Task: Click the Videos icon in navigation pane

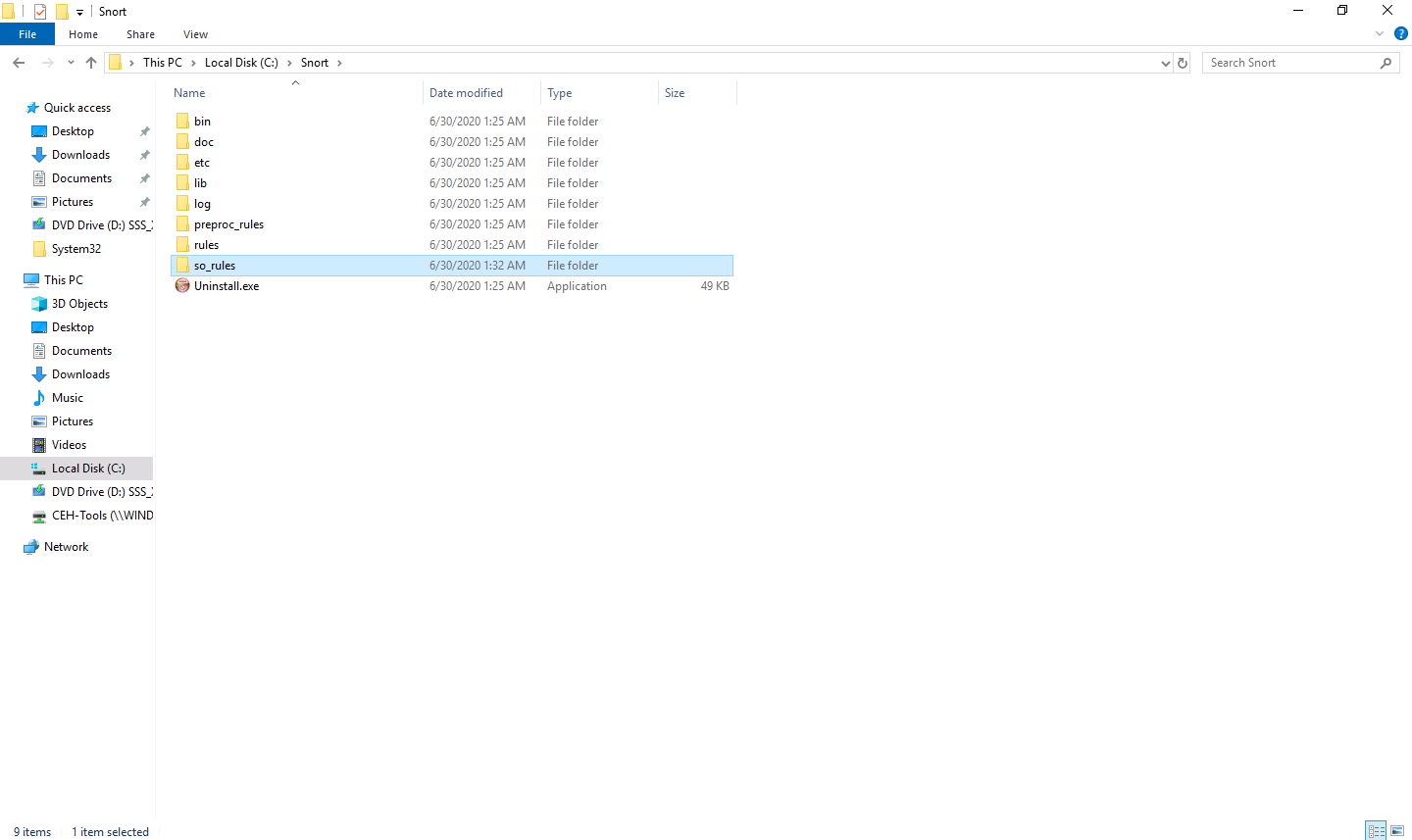Action: click(x=39, y=445)
